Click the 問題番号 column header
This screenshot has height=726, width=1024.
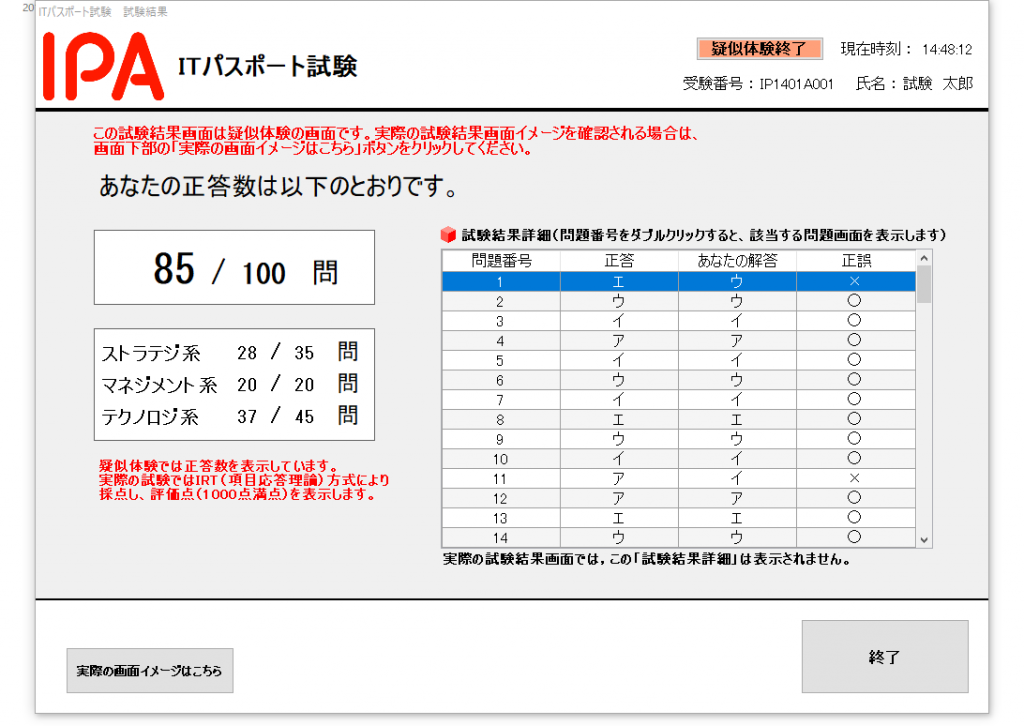501,260
